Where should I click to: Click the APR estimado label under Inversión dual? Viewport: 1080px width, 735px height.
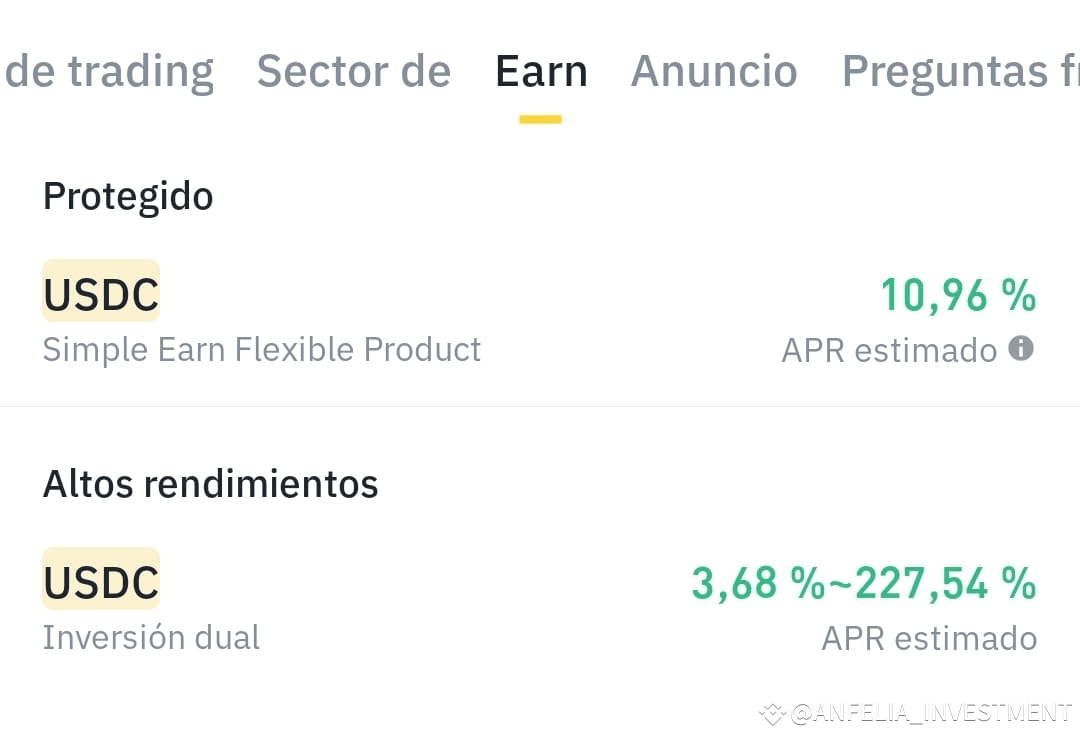point(929,637)
